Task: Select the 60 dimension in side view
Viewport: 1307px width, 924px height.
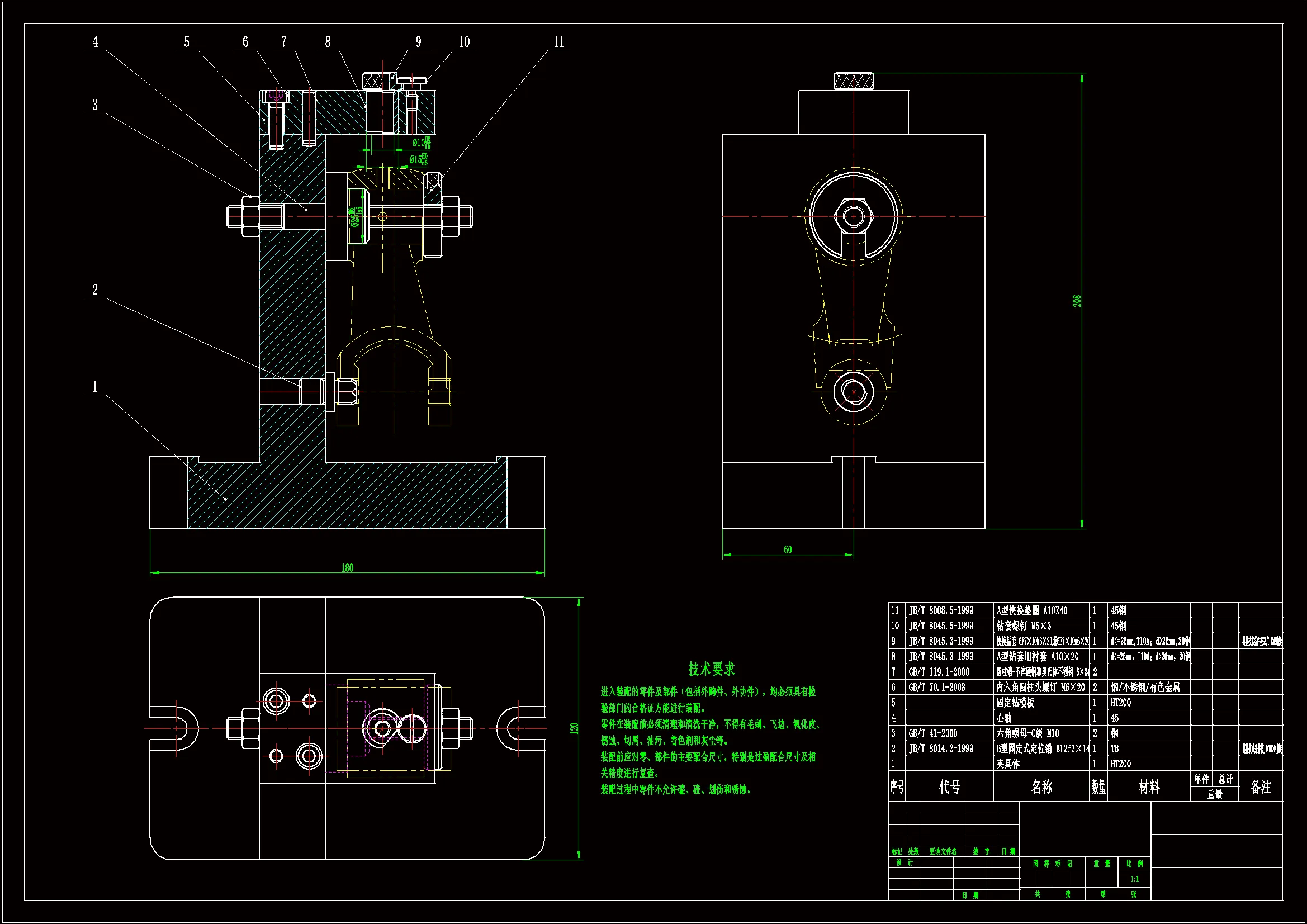Action: pos(787,549)
